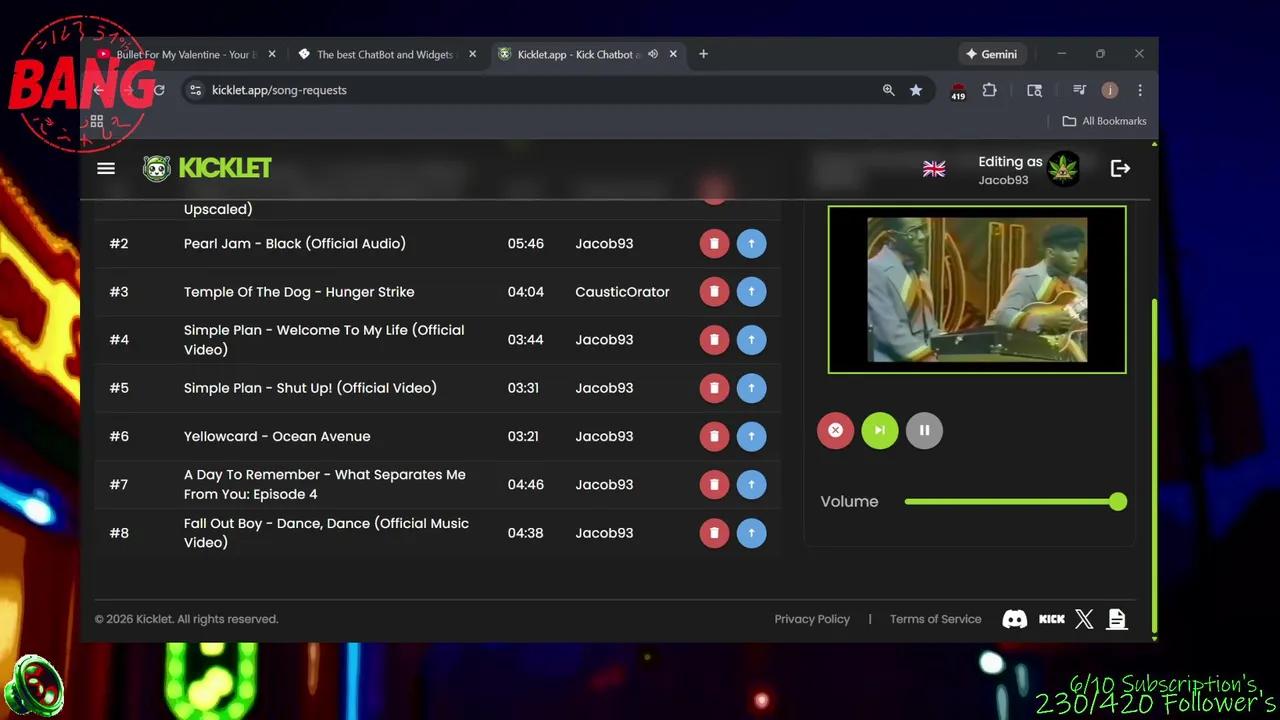The width and height of the screenshot is (1280, 720).
Task: Delete Yellowcard - Ocean Avenue request
Action: click(x=714, y=436)
